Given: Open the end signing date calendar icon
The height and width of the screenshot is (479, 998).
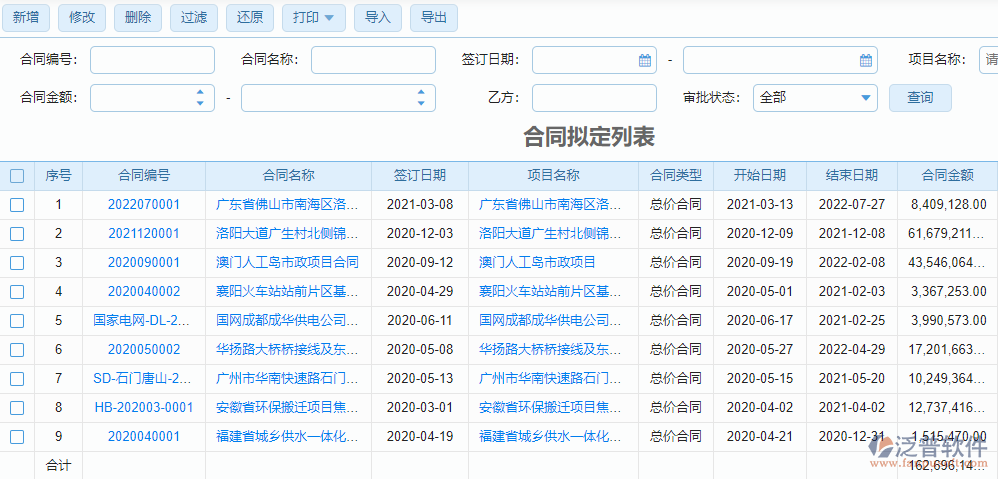Looking at the screenshot, I should click(865, 60).
